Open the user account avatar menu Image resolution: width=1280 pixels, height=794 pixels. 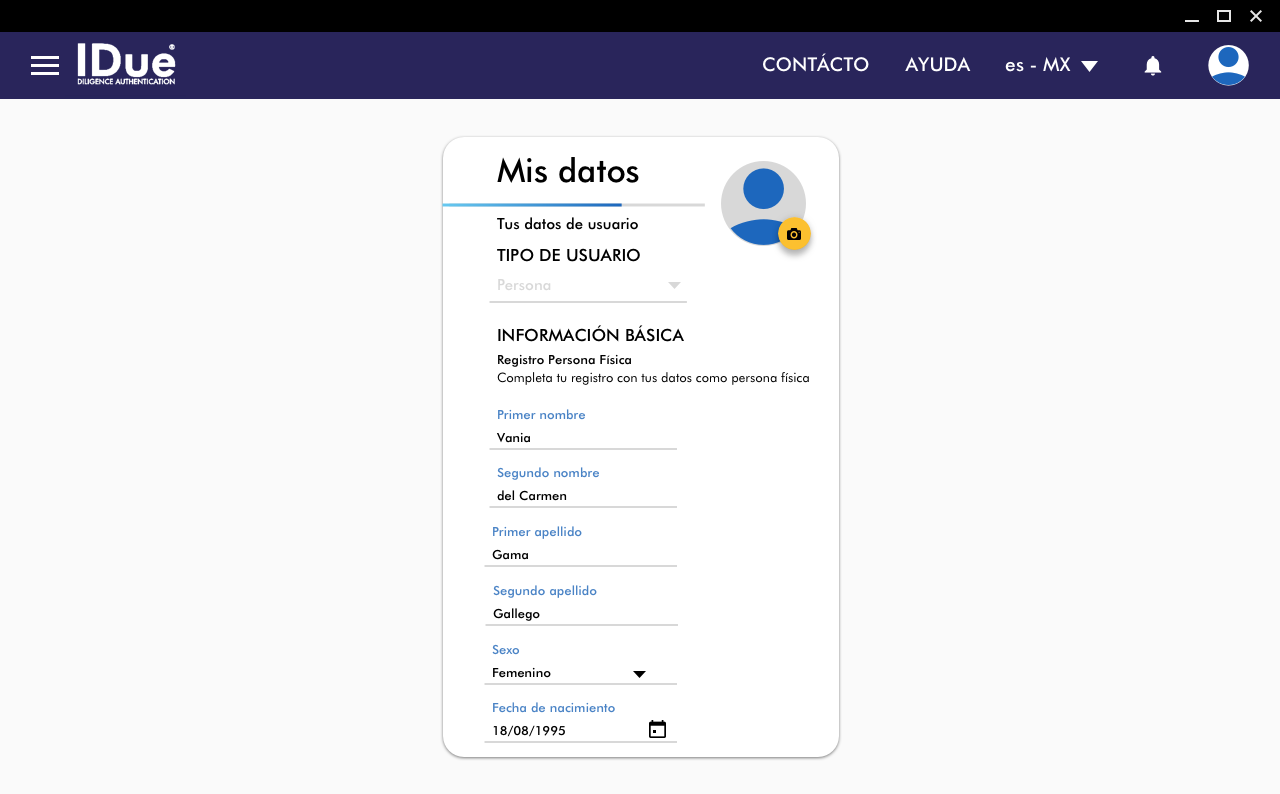coord(1227,66)
